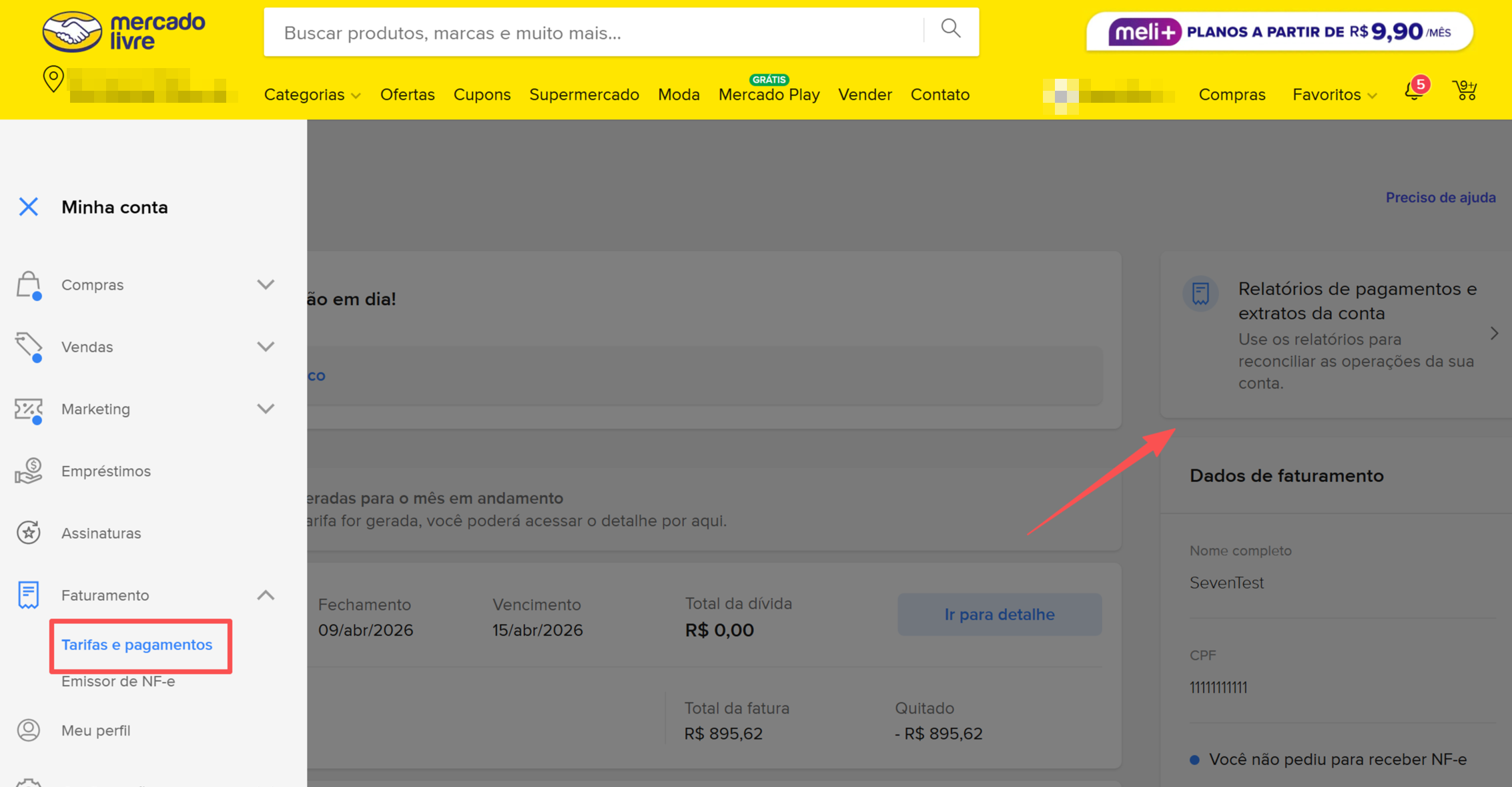Expand the Vendas sidebar section

[266, 346]
